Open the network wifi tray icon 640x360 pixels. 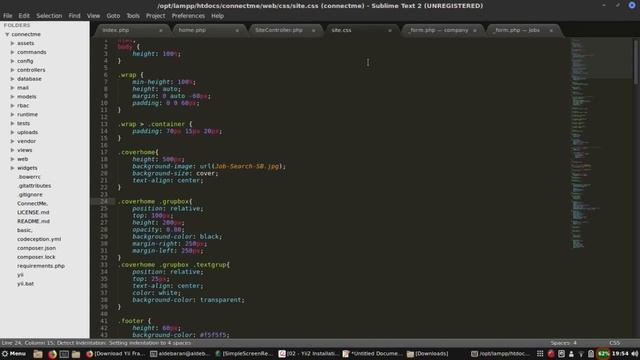(x=581, y=354)
